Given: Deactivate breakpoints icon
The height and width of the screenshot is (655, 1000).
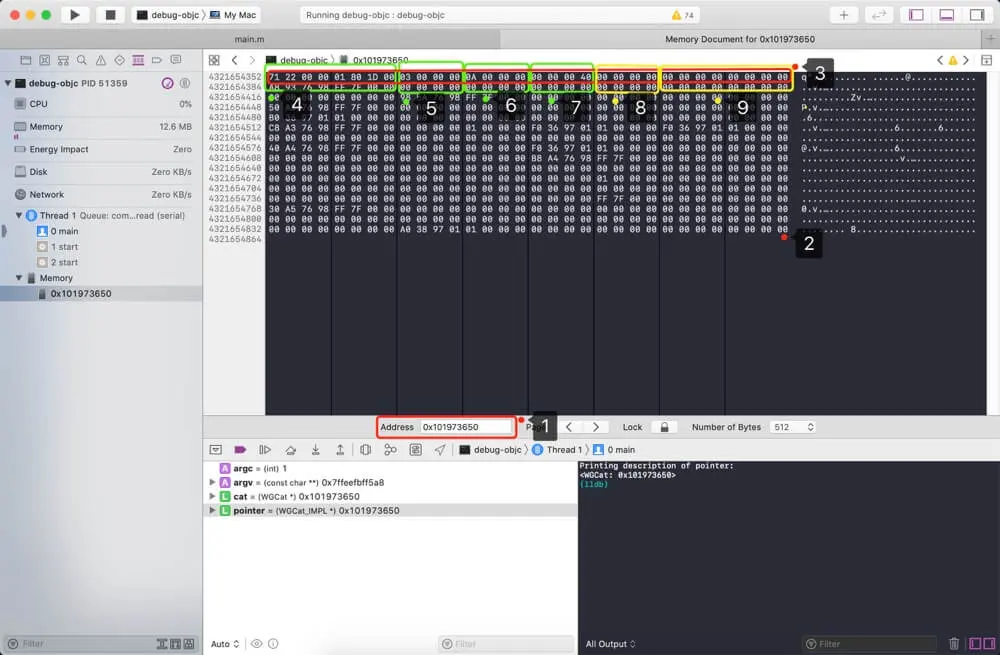Looking at the screenshot, I should tap(240, 450).
